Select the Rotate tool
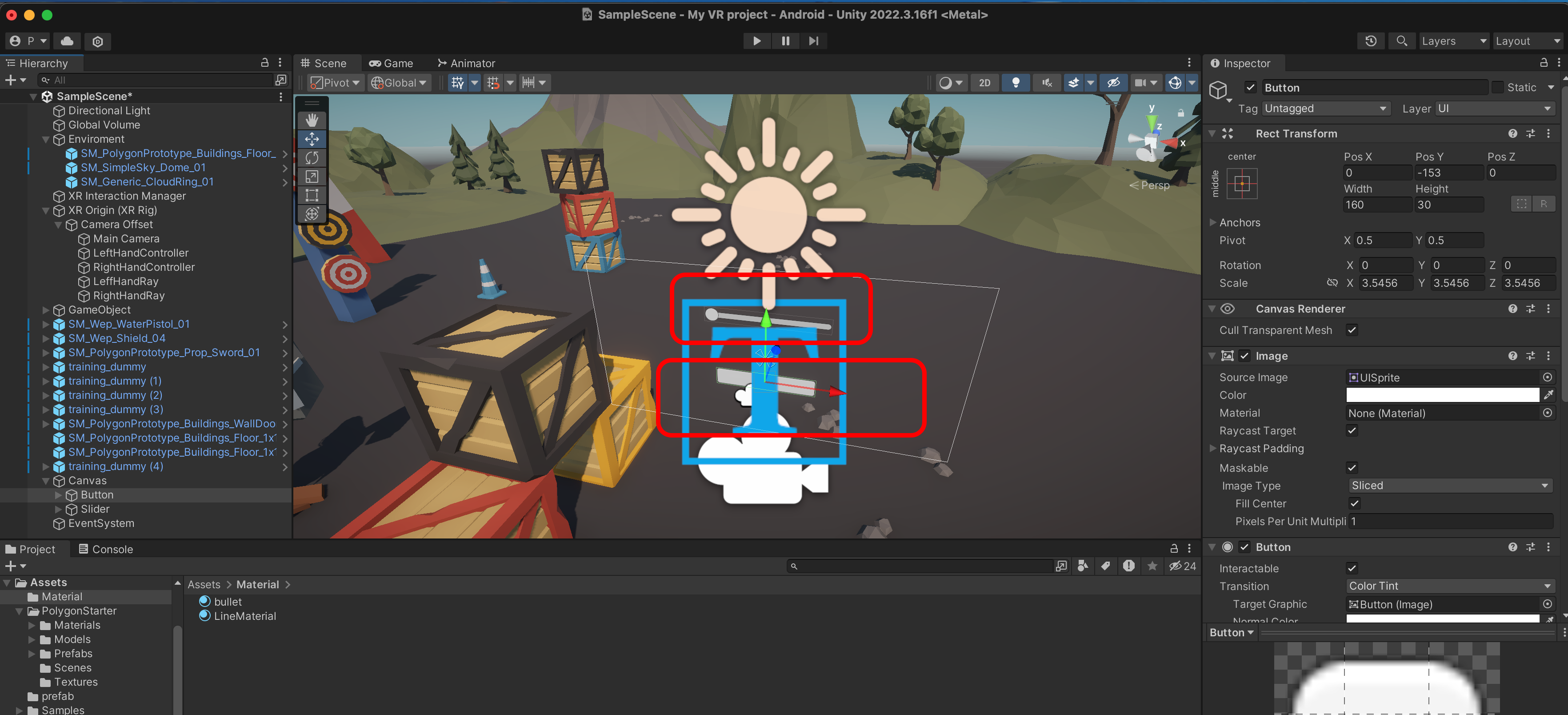Image resolution: width=1568 pixels, height=715 pixels. point(312,158)
